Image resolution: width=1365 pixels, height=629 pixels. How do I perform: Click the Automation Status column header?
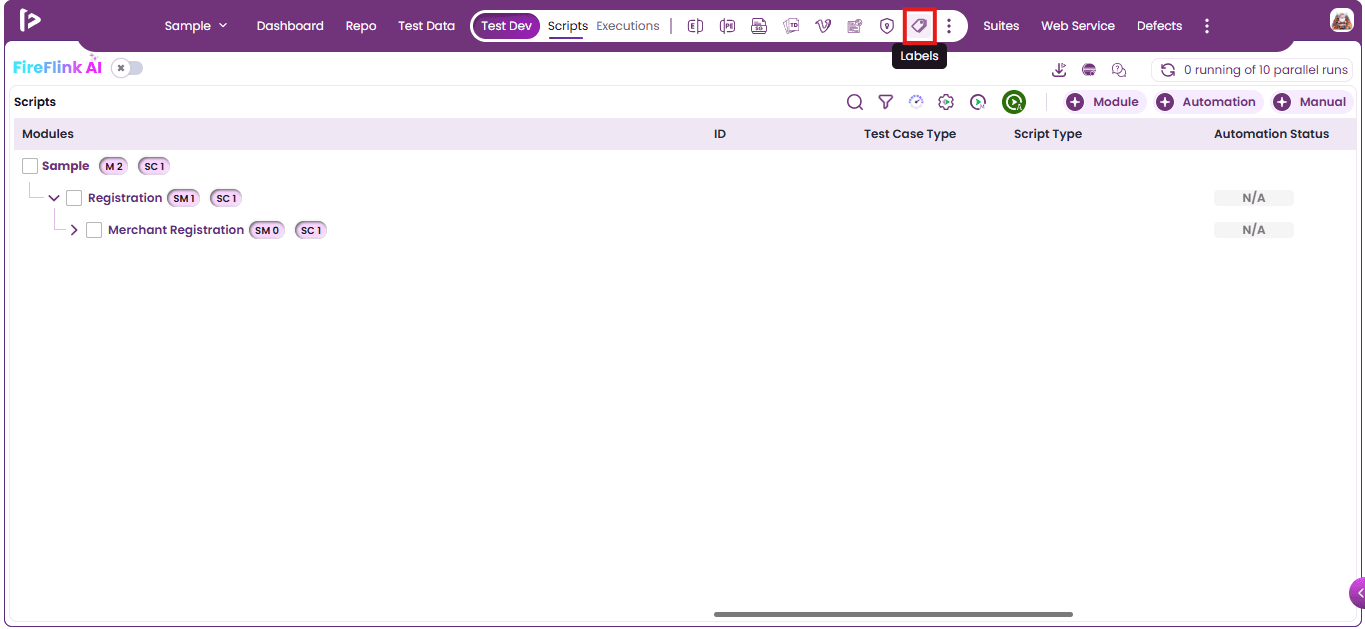1272,134
